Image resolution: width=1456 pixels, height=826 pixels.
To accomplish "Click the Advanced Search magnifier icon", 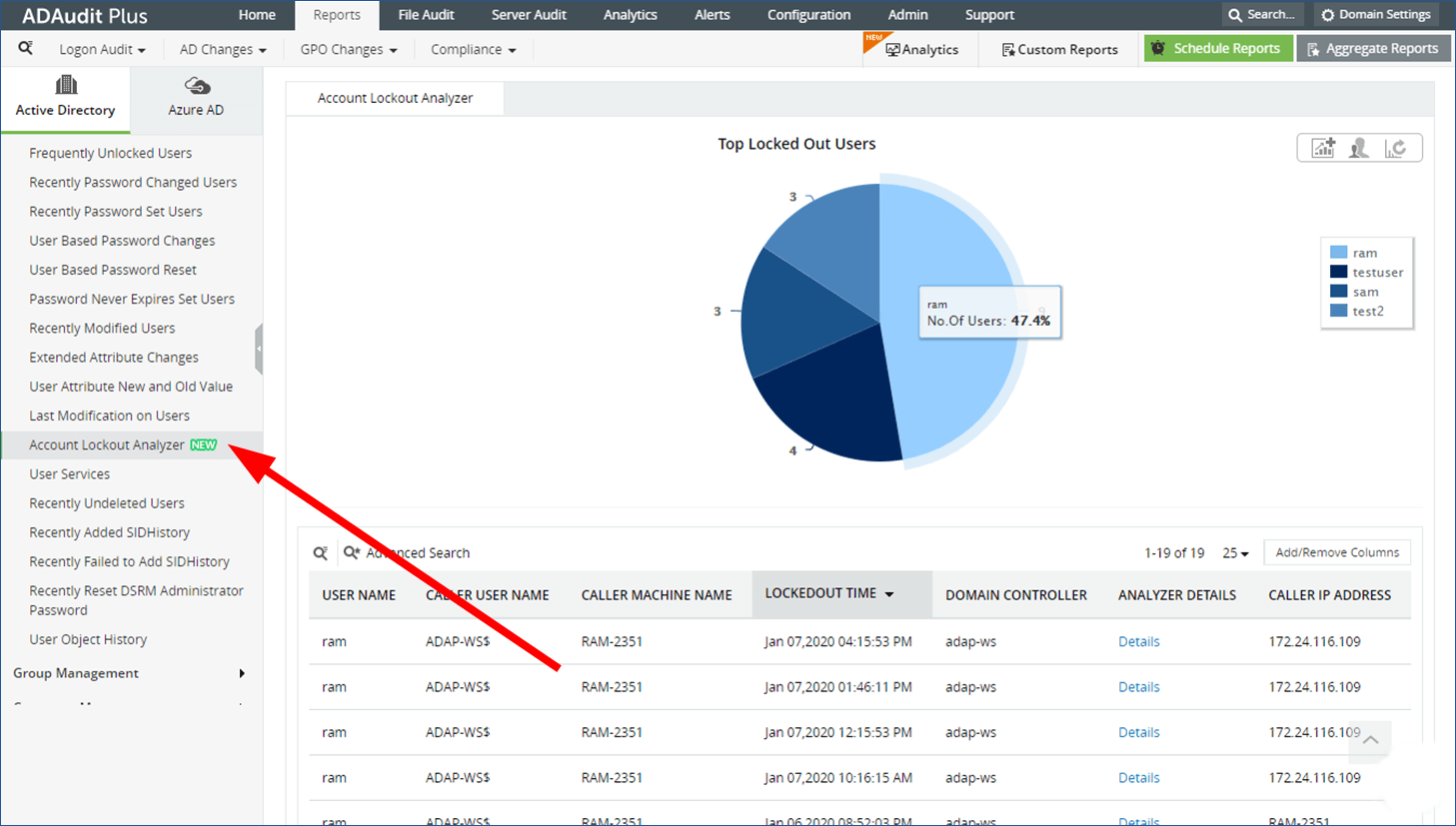I will pos(348,552).
